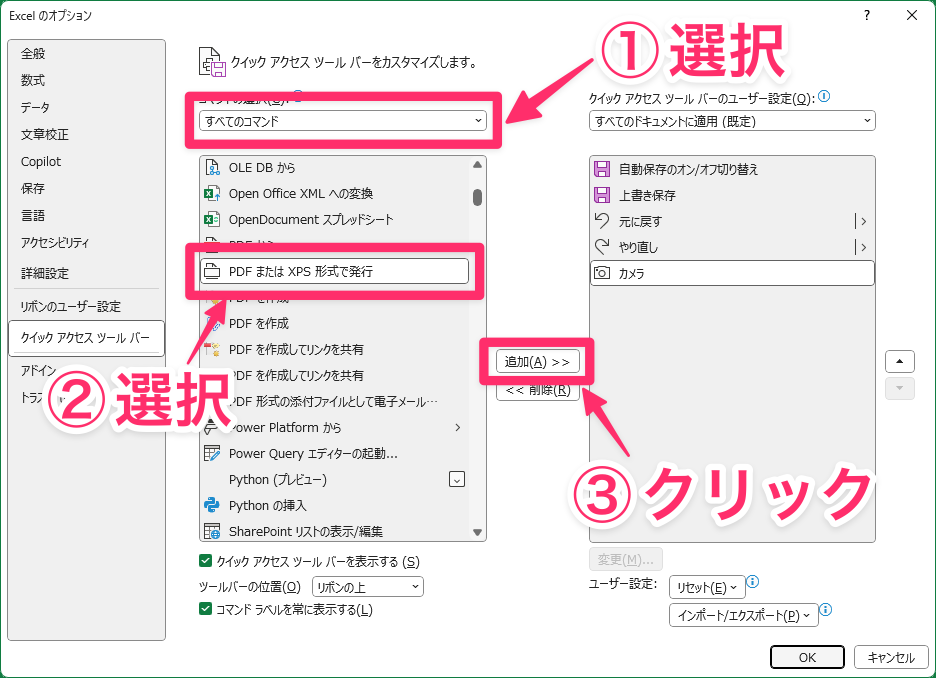Viewport: 936px width, 678px height.
Task: Click the OLE DB から command icon
Action: [x=212, y=168]
